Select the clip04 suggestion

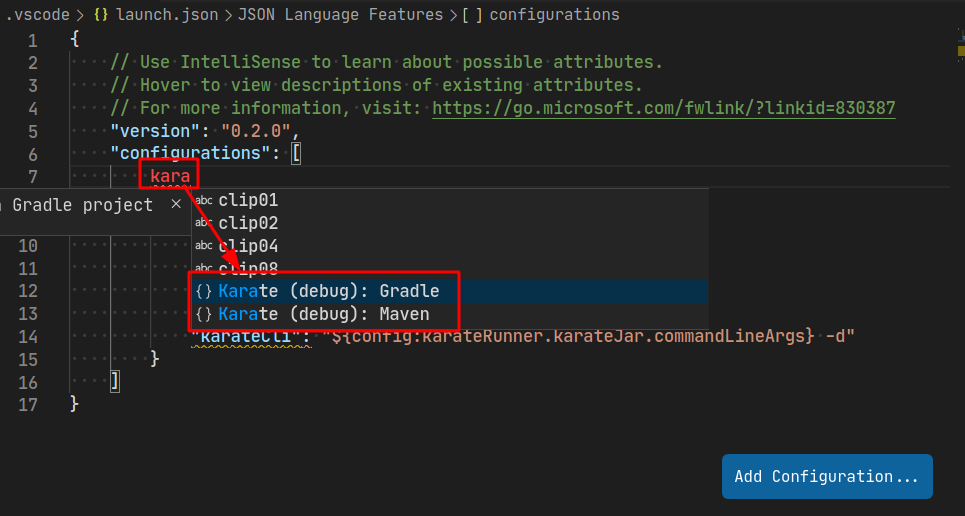(248, 246)
